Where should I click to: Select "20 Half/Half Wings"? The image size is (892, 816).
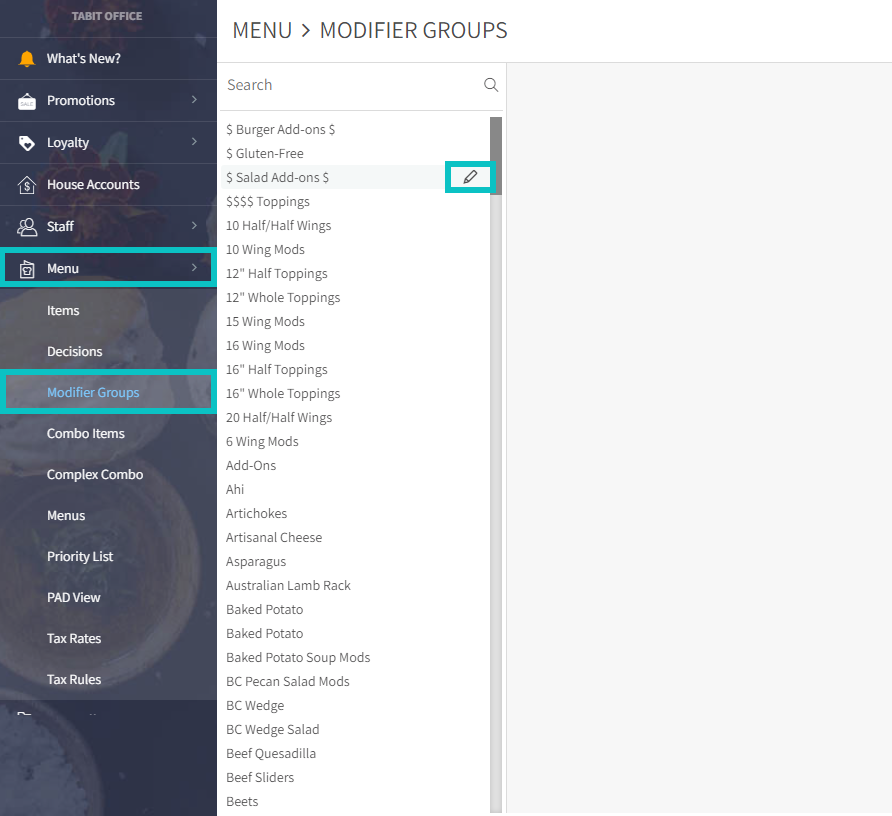tap(279, 418)
